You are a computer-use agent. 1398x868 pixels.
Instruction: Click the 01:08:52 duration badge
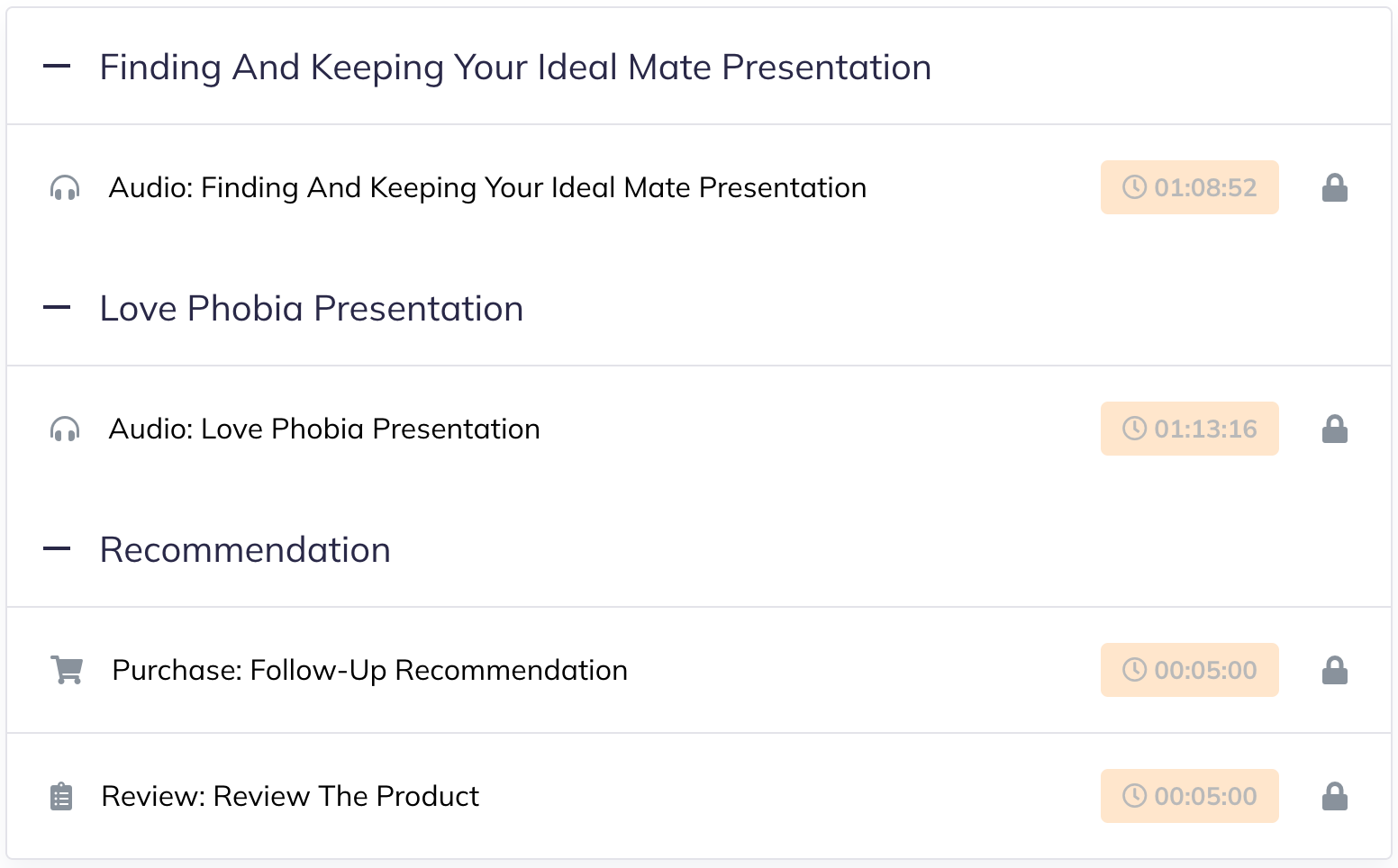pyautogui.click(x=1189, y=187)
